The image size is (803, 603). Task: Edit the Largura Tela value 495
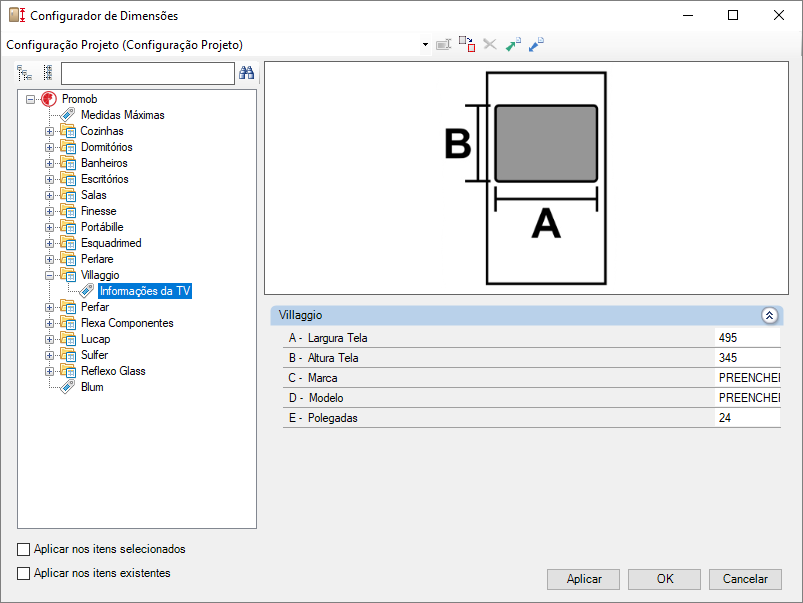746,338
